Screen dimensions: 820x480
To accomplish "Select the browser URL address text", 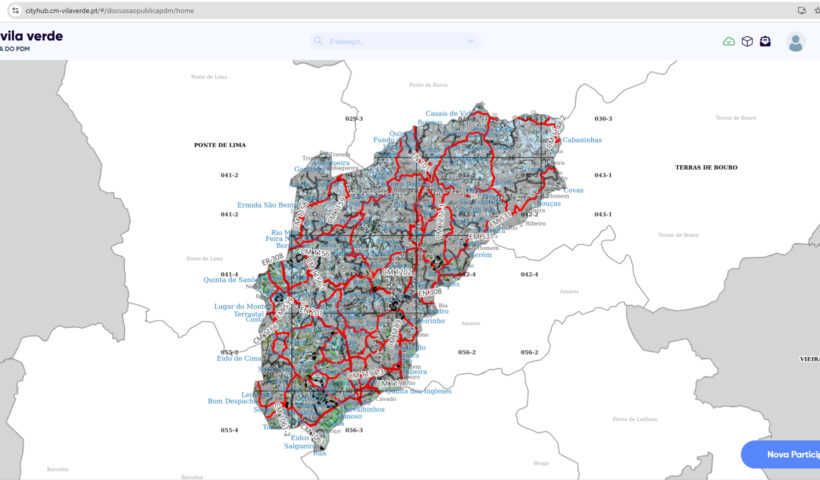I will tap(109, 9).
